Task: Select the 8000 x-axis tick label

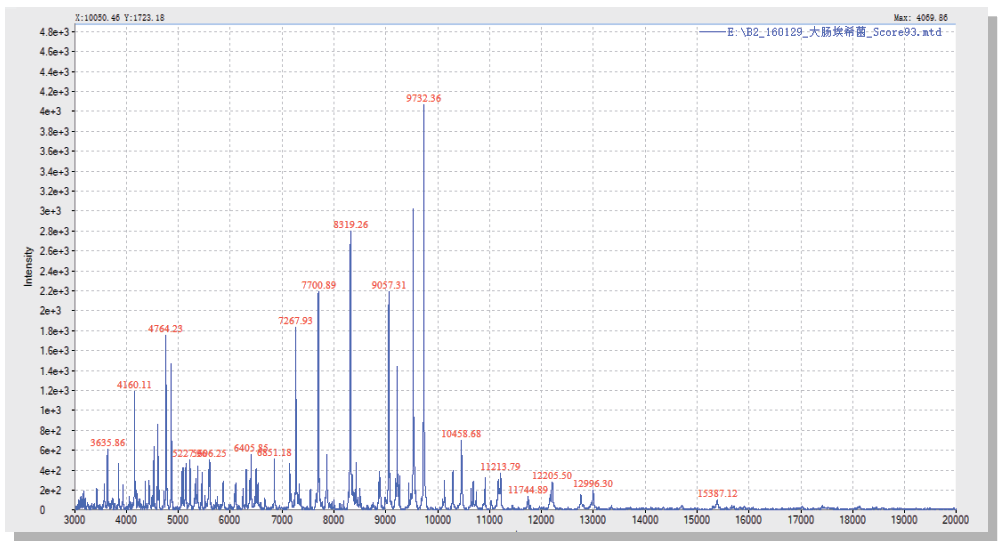Action: 333,520
